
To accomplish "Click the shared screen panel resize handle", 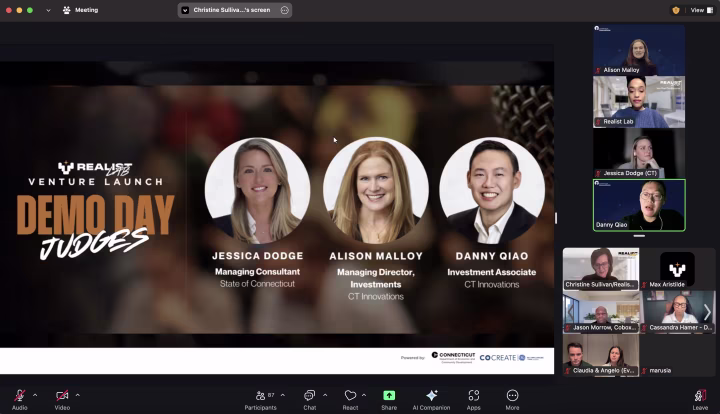I will 556,218.
